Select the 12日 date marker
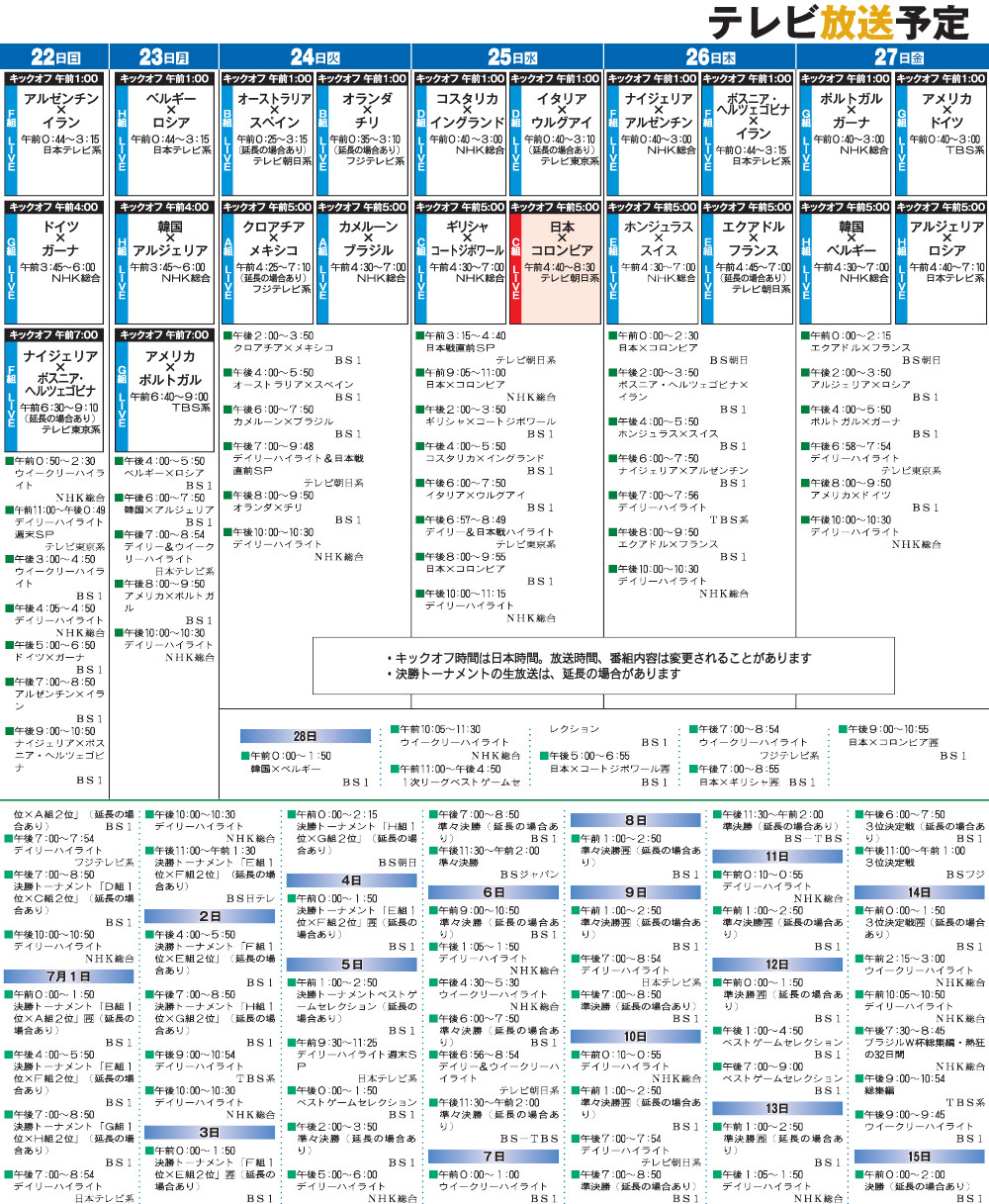 tap(777, 965)
